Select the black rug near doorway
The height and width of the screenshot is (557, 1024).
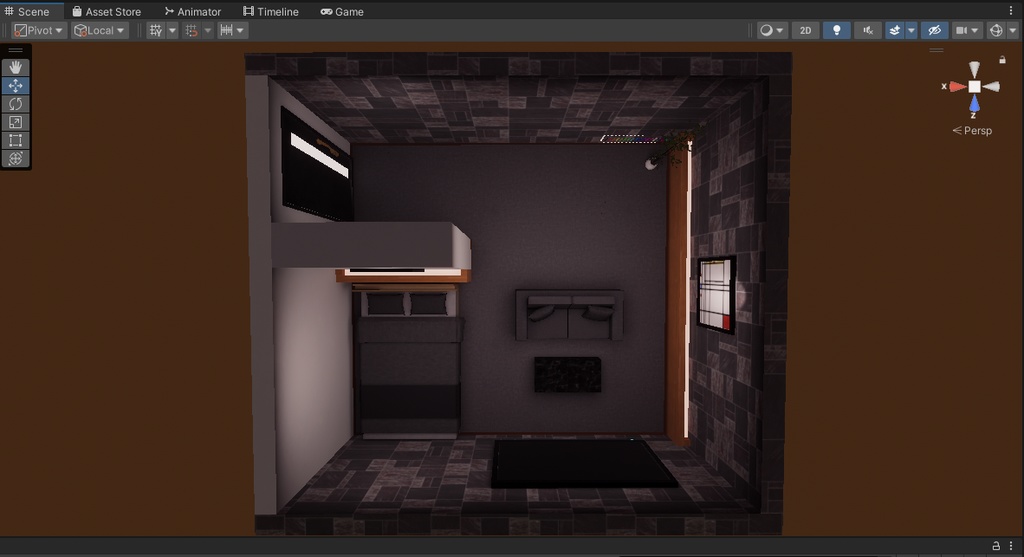click(x=583, y=463)
